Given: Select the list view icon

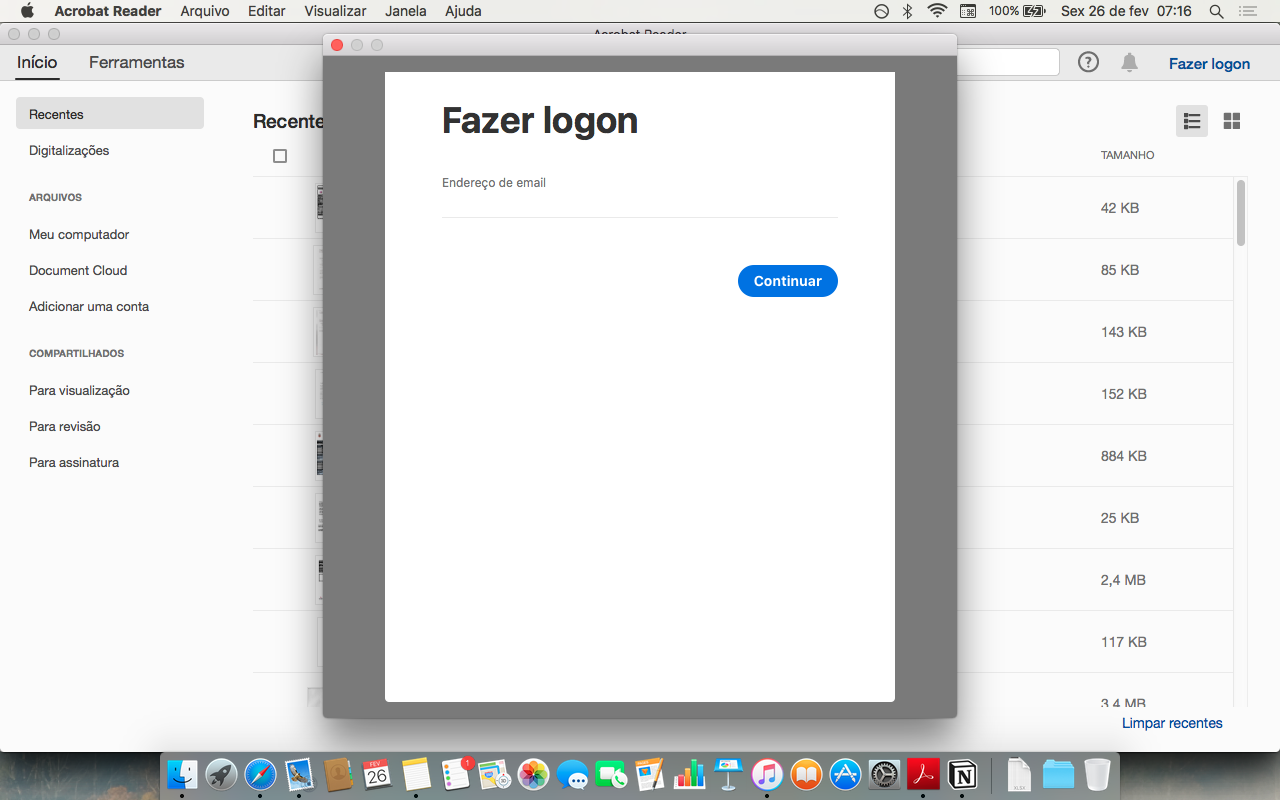Looking at the screenshot, I should 1191,121.
